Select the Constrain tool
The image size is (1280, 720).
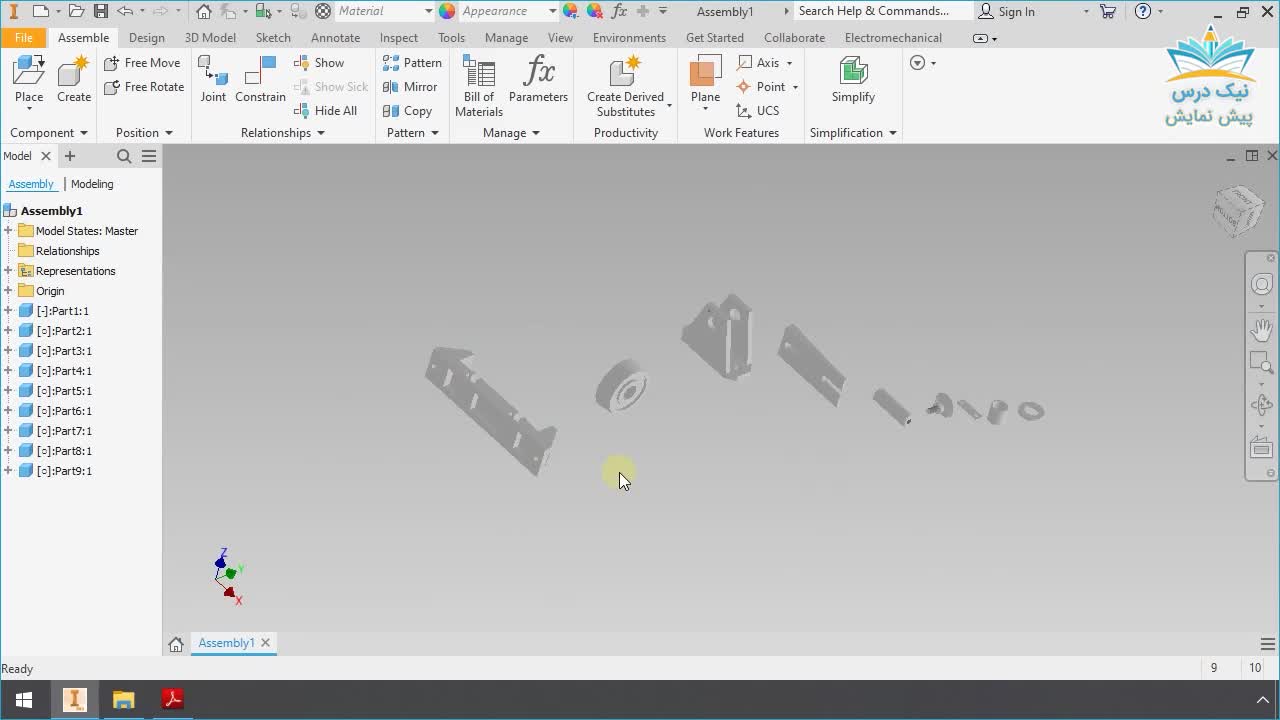point(260,78)
